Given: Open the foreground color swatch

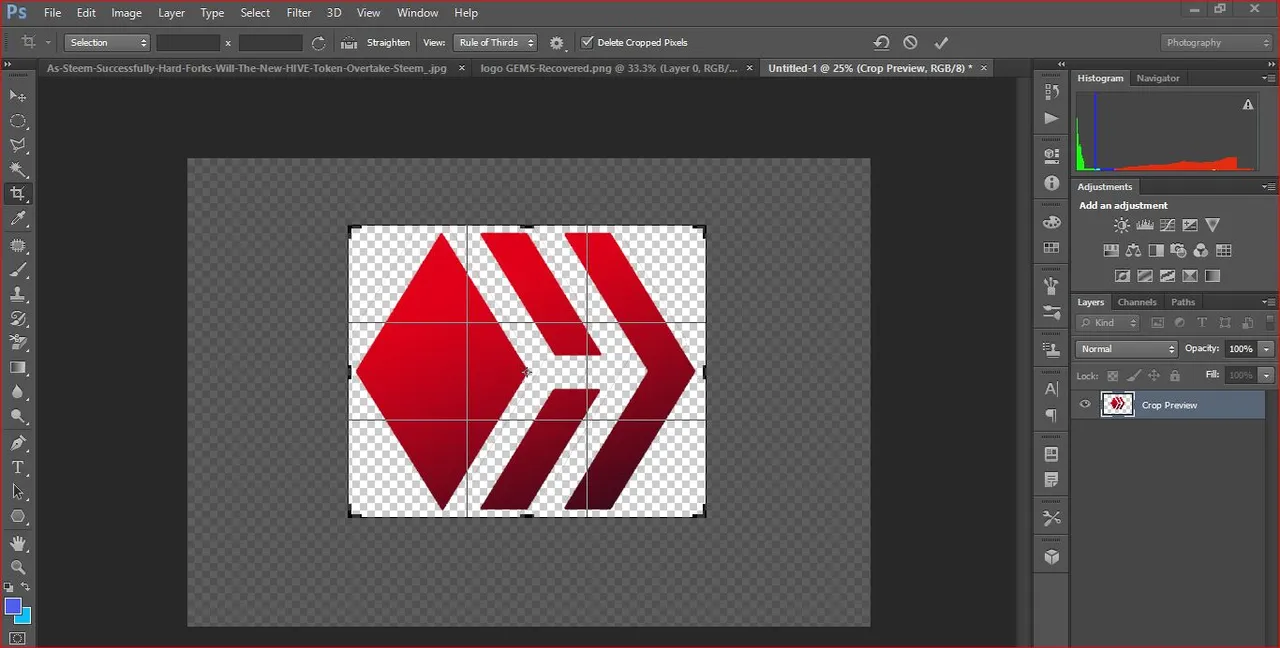Looking at the screenshot, I should (12, 606).
